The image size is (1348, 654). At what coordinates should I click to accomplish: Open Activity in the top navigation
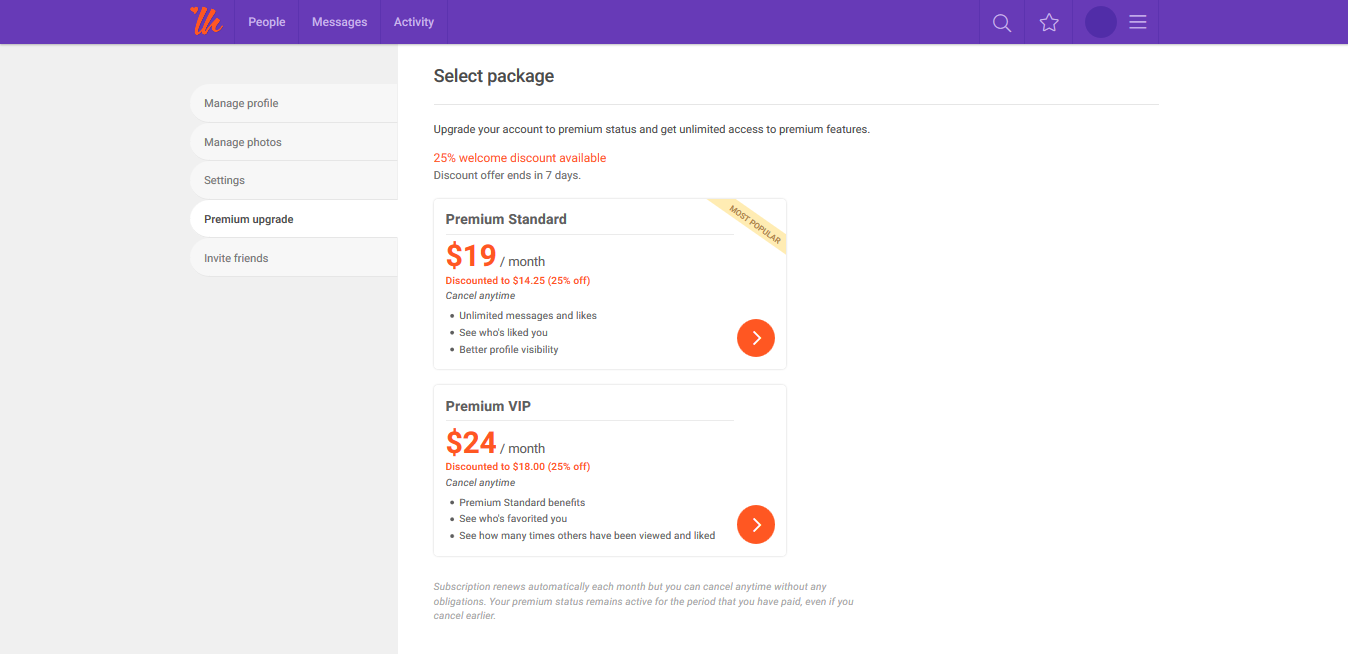[x=414, y=22]
